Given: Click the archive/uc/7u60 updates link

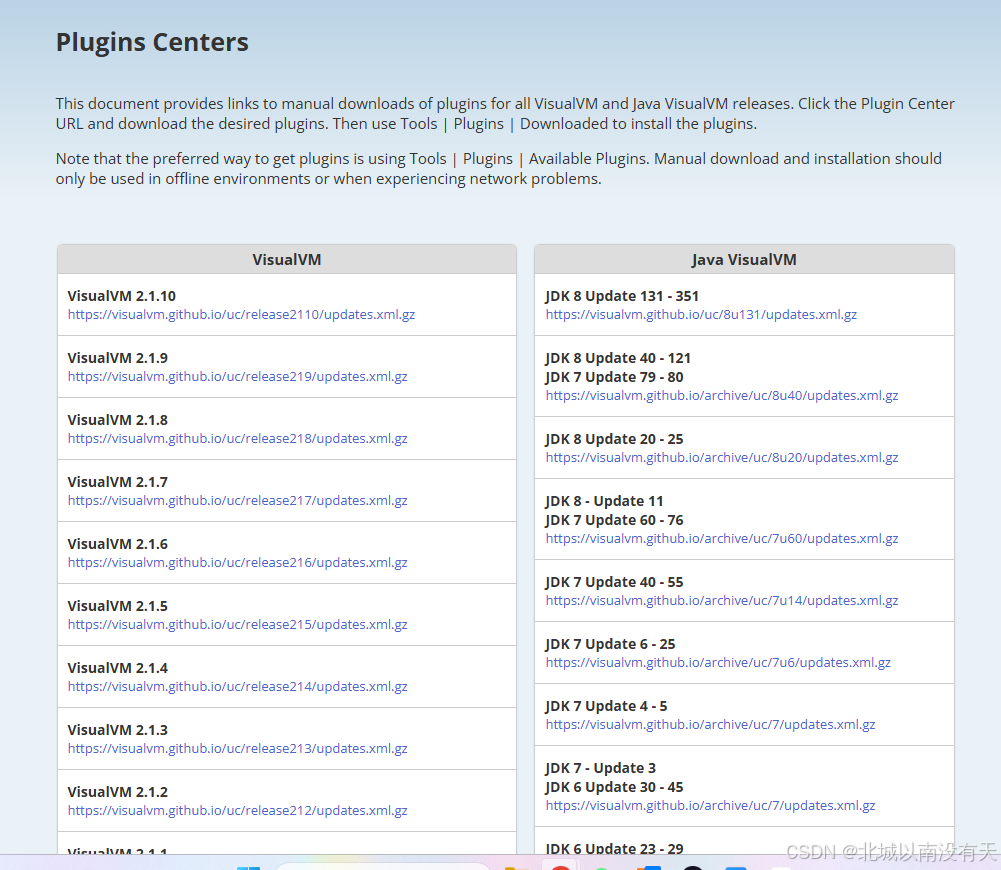Looking at the screenshot, I should [x=722, y=539].
